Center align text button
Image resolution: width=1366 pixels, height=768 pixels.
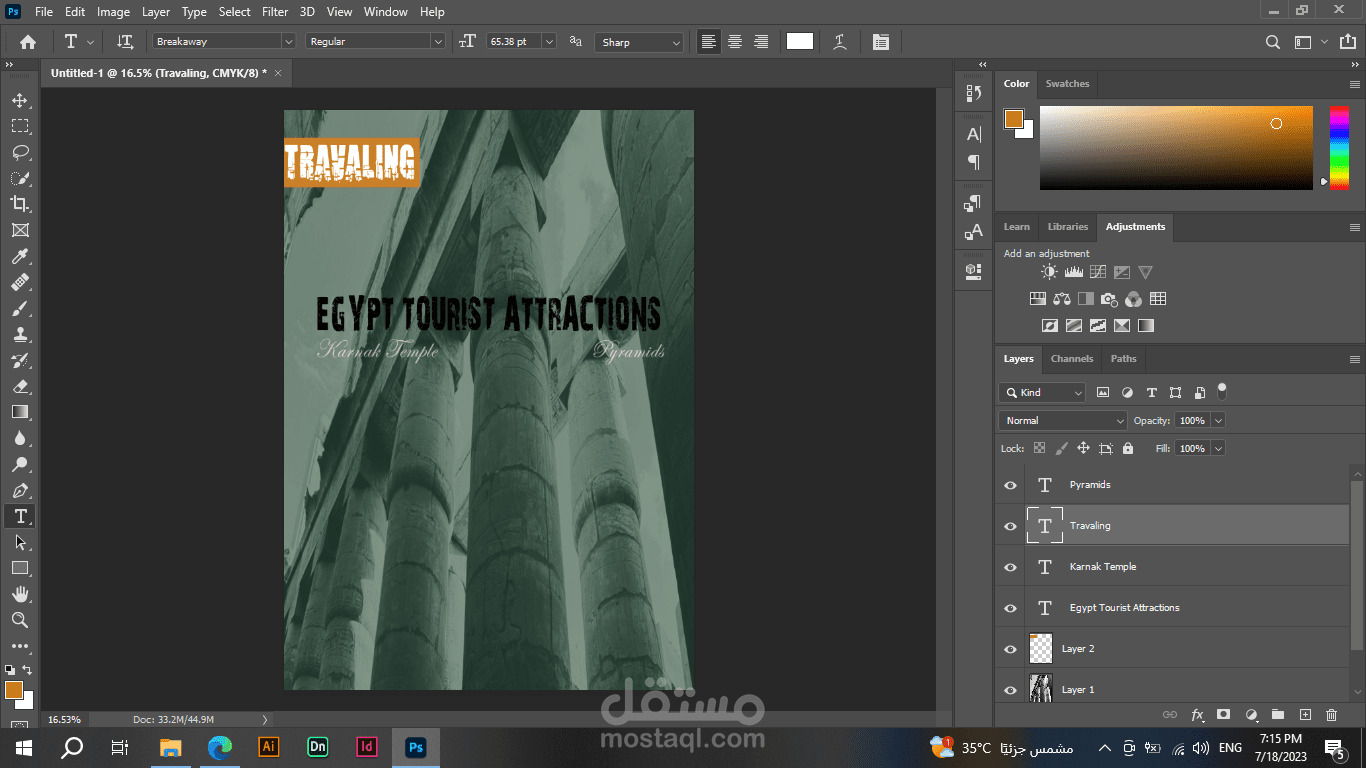pos(735,42)
